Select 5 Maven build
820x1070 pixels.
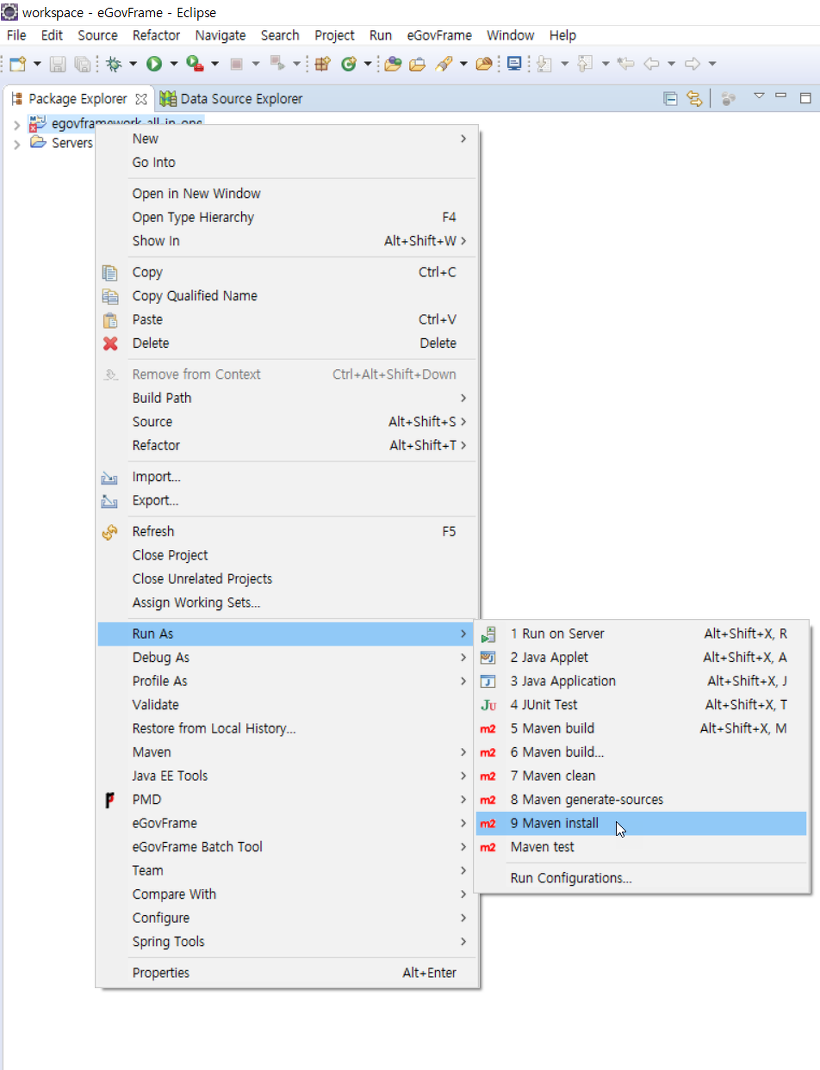pyautogui.click(x=641, y=729)
